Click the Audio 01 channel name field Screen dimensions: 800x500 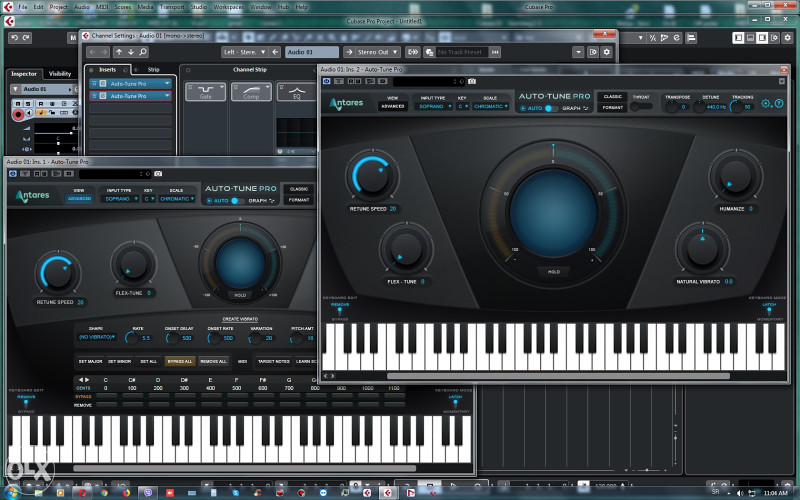pyautogui.click(x=311, y=52)
